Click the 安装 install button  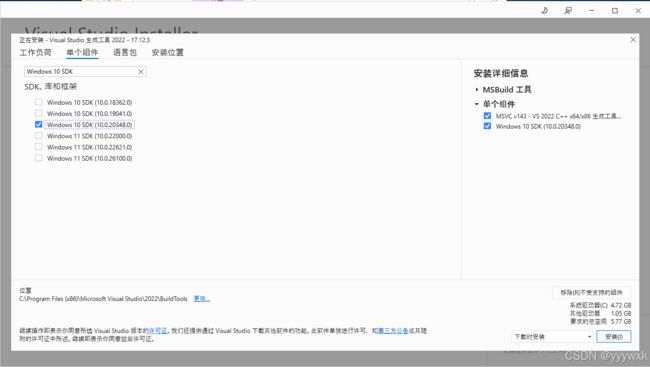coord(614,337)
